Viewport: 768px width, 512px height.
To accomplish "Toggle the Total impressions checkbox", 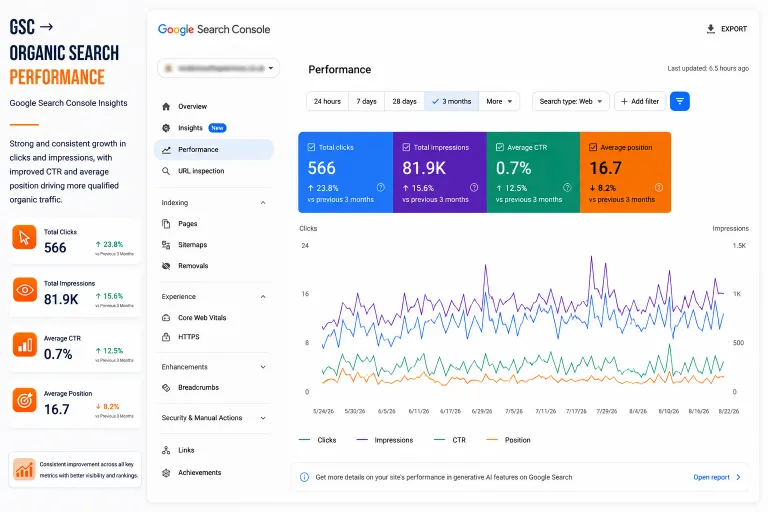I will 406,147.
